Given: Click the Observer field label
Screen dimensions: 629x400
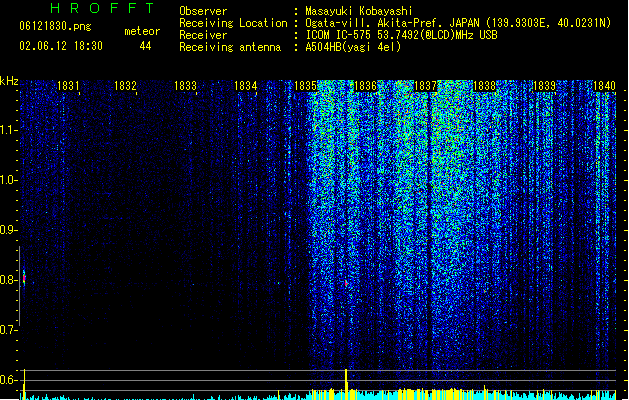Looking at the screenshot, I should [x=203, y=11].
